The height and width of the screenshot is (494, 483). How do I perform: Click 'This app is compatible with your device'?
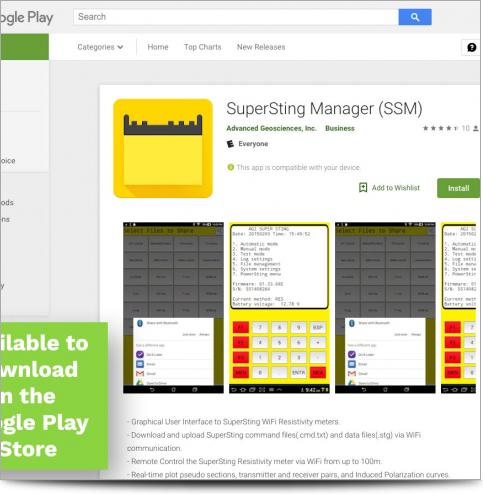[298, 168]
